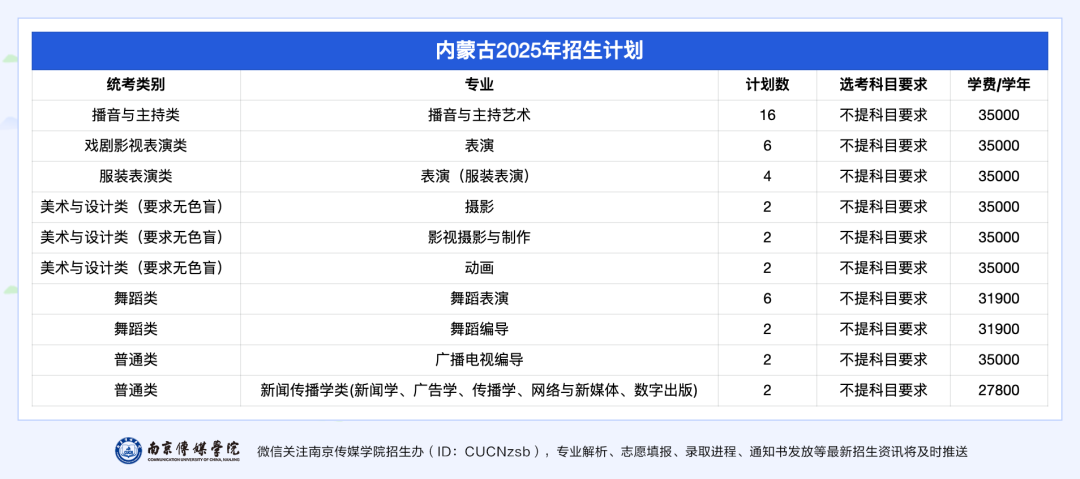Screen dimensions: 1080x479
Task: Click tuition 31900 in the 舞蹈编导 row
Action: point(999,329)
